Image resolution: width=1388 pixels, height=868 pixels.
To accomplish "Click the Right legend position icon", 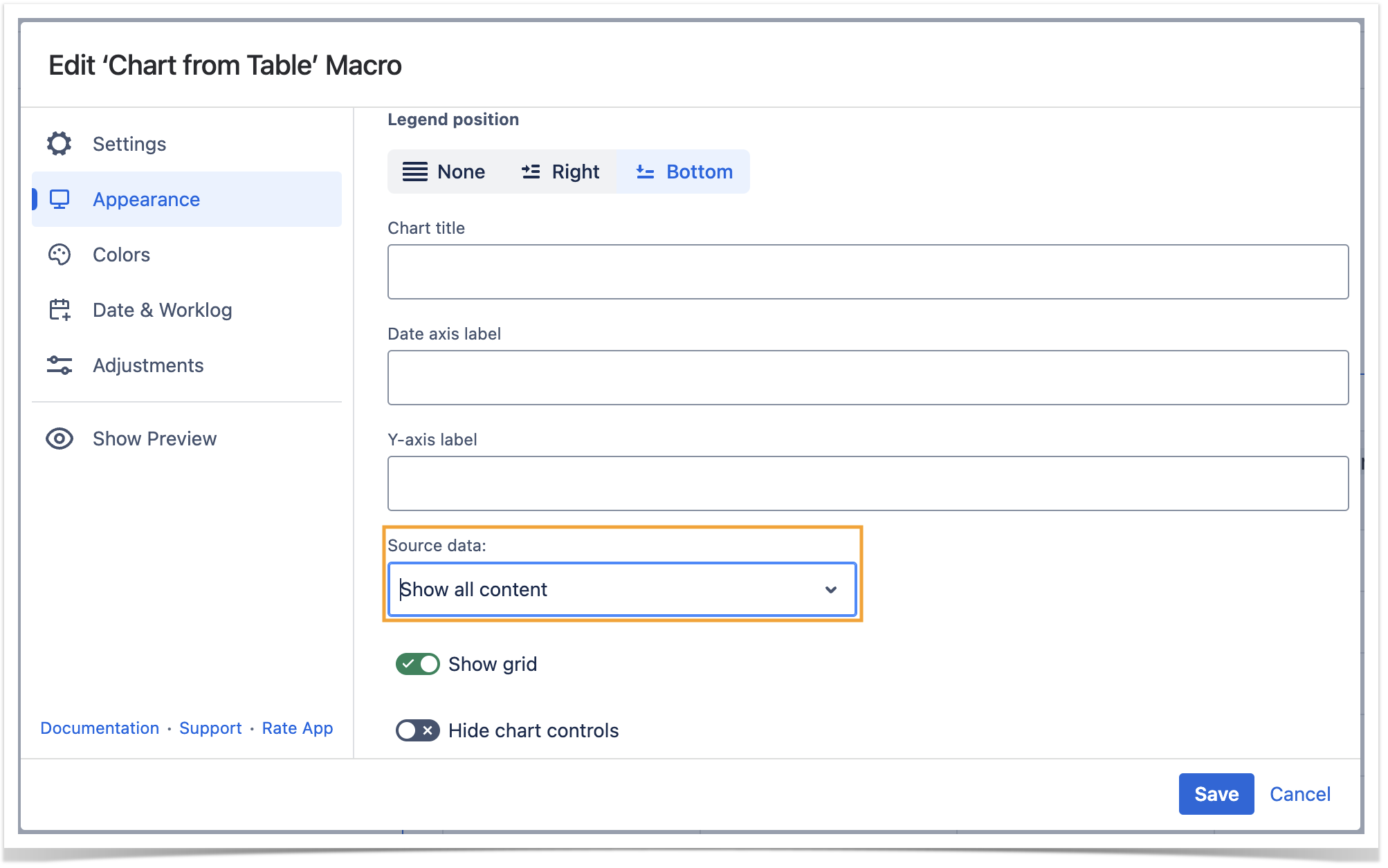I will pyautogui.click(x=531, y=172).
